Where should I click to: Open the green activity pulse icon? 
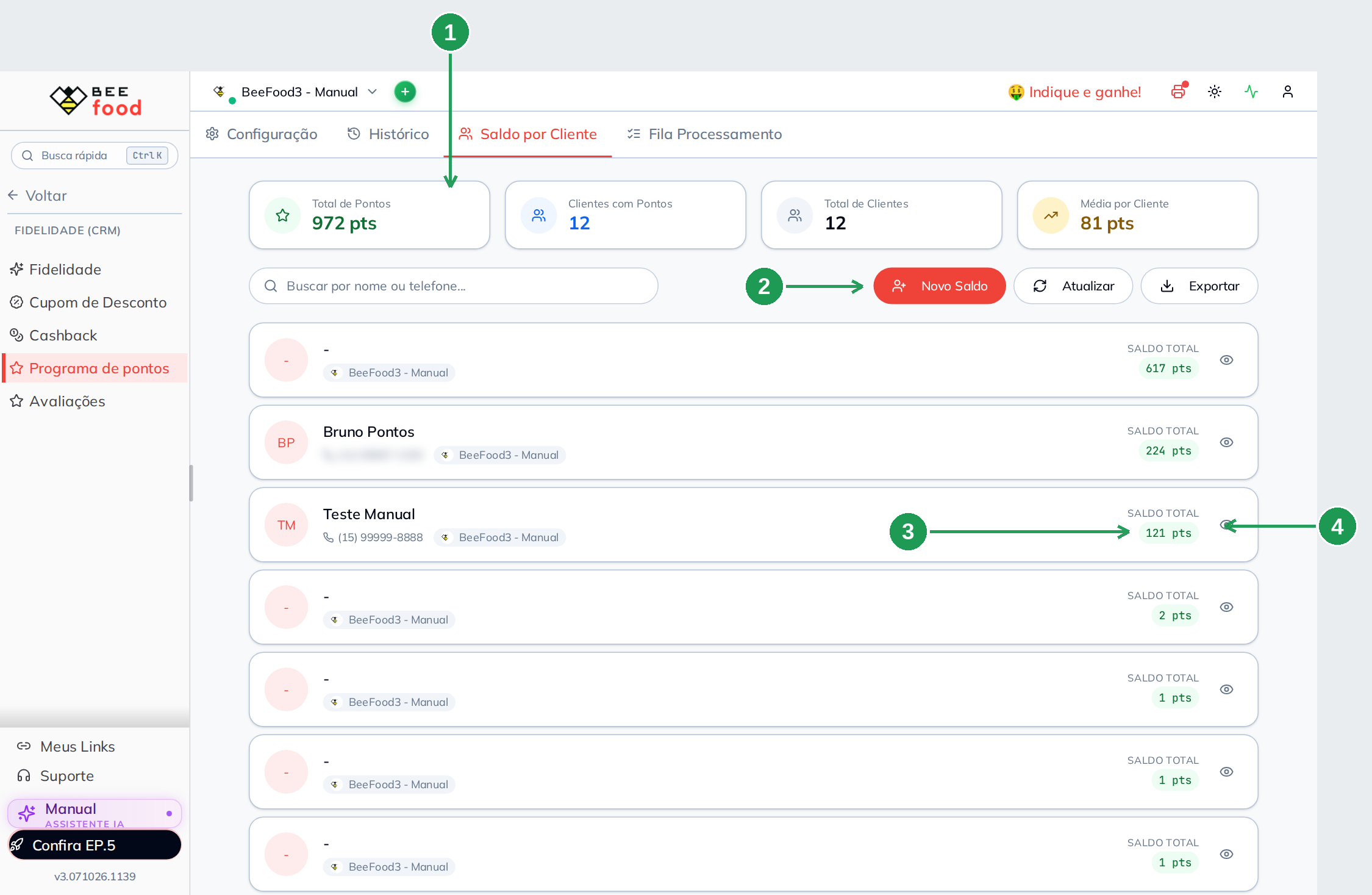point(1251,92)
